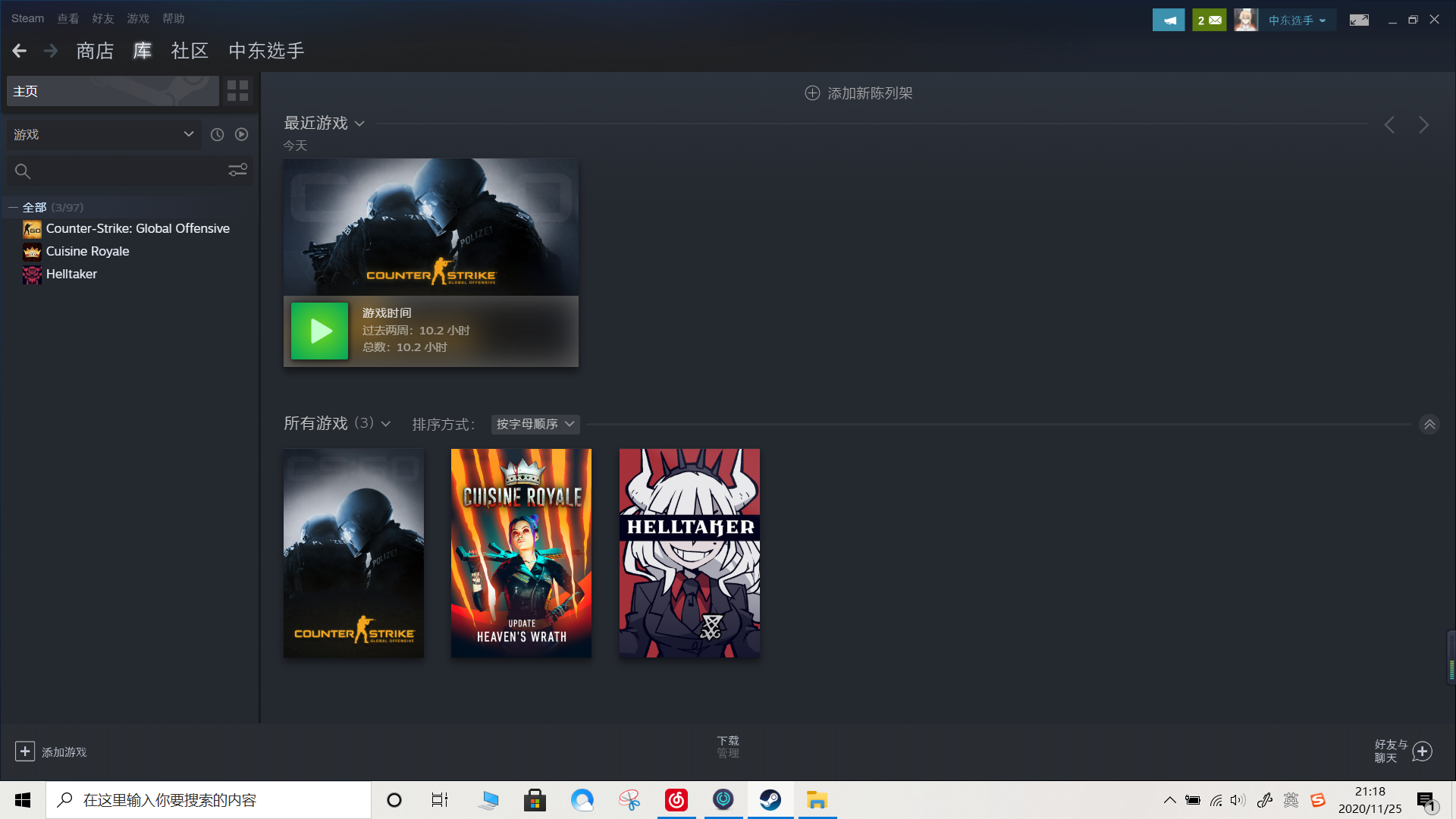1456x819 pixels.
Task: Click the library search magnifier icon
Action: coord(23,171)
